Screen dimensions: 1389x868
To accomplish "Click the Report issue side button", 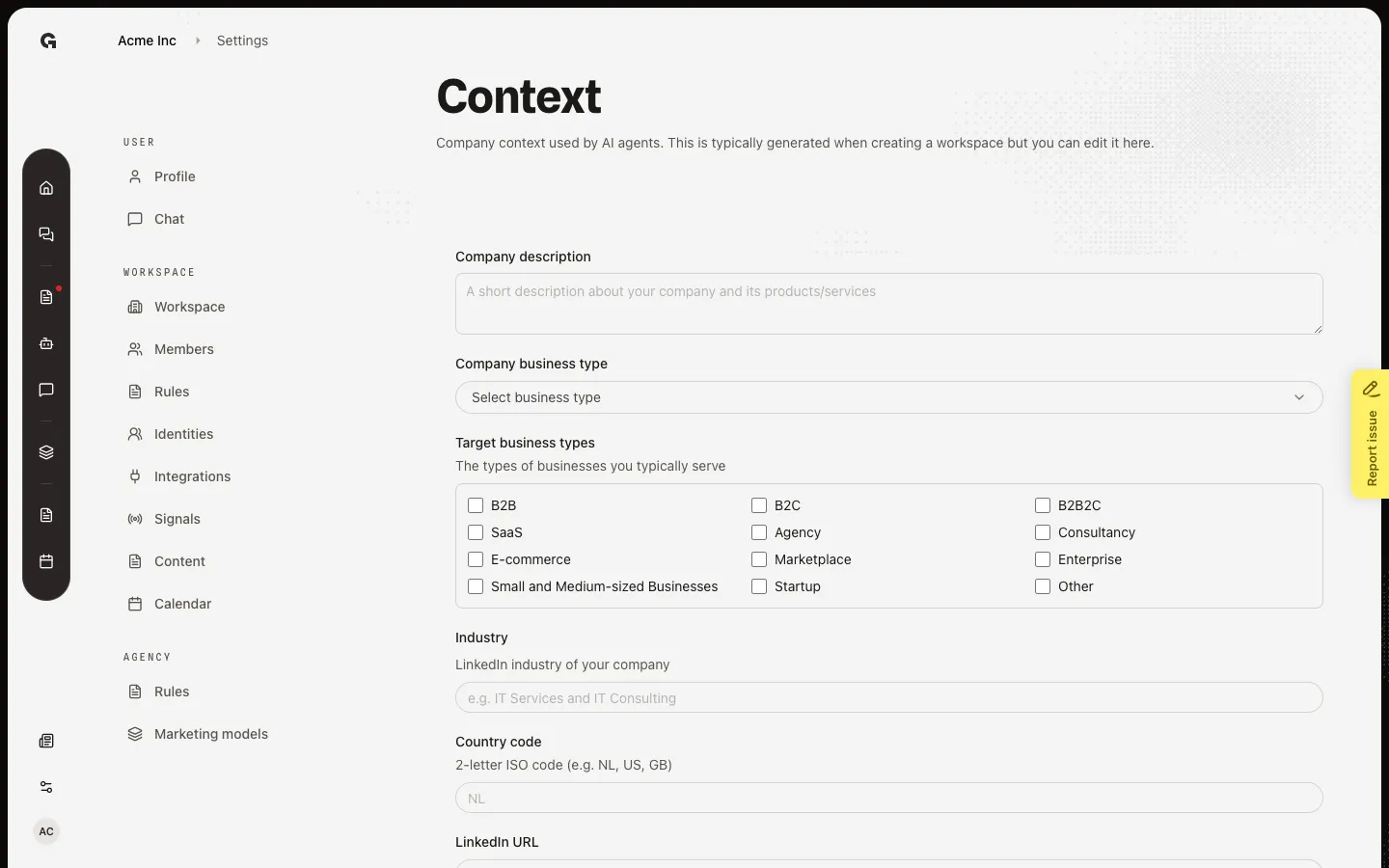I will (x=1370, y=434).
